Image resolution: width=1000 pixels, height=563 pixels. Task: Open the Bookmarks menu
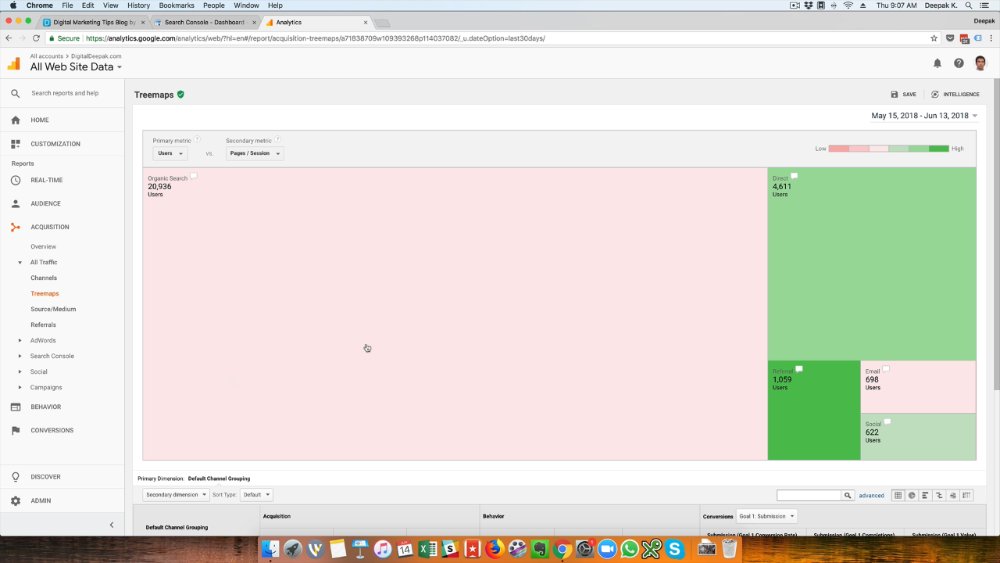(176, 5)
